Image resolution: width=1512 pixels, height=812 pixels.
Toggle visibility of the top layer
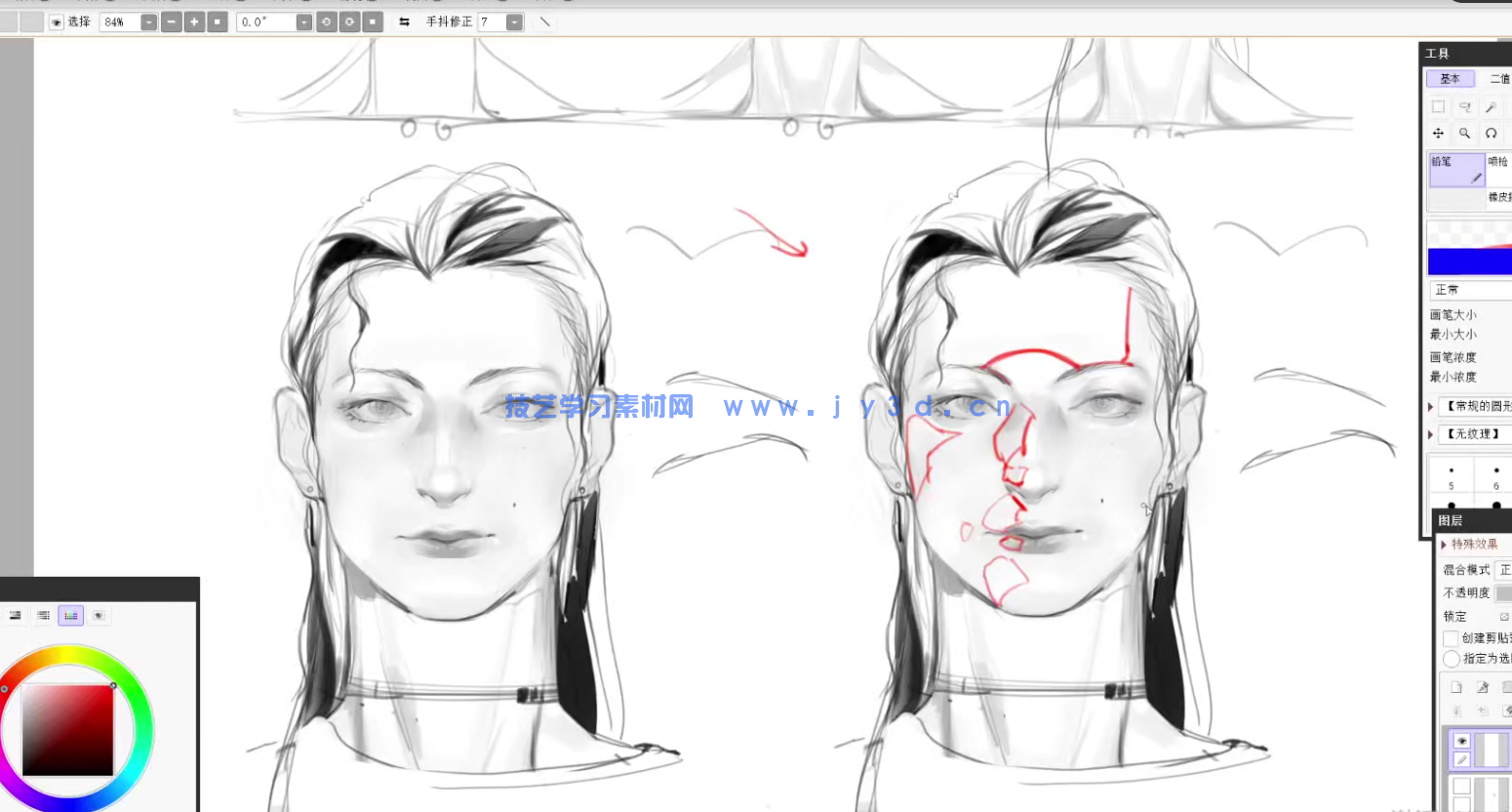pos(1461,741)
